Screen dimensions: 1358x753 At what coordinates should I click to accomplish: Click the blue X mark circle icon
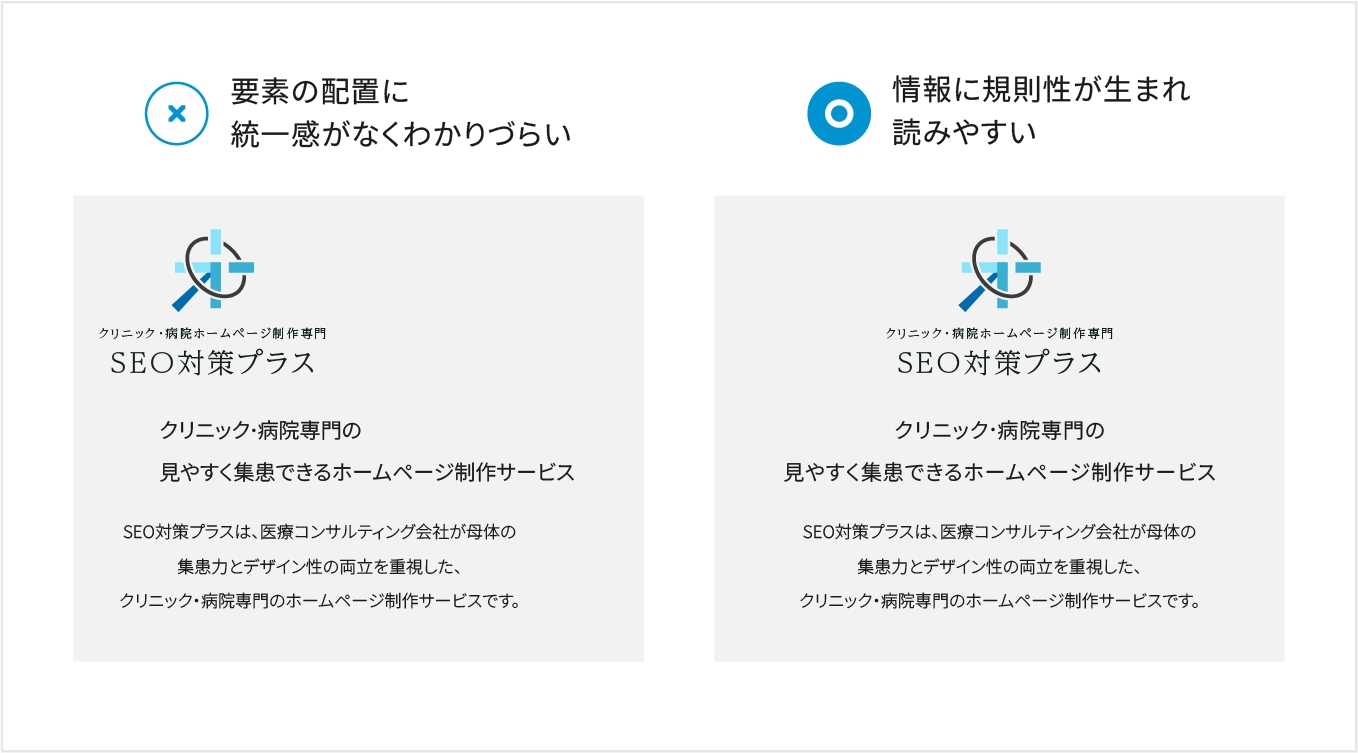[x=177, y=113]
